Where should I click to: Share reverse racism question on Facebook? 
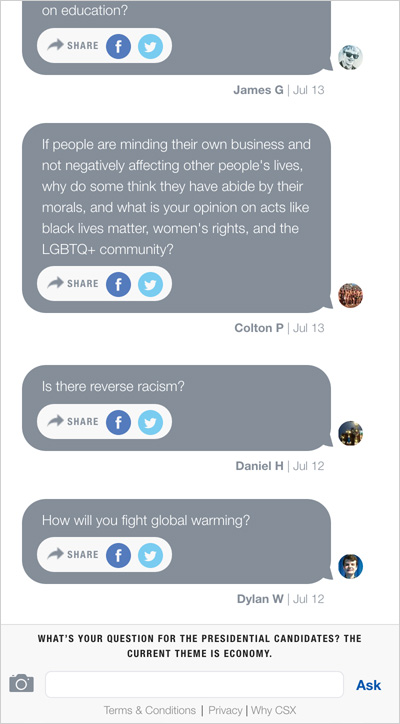(118, 422)
